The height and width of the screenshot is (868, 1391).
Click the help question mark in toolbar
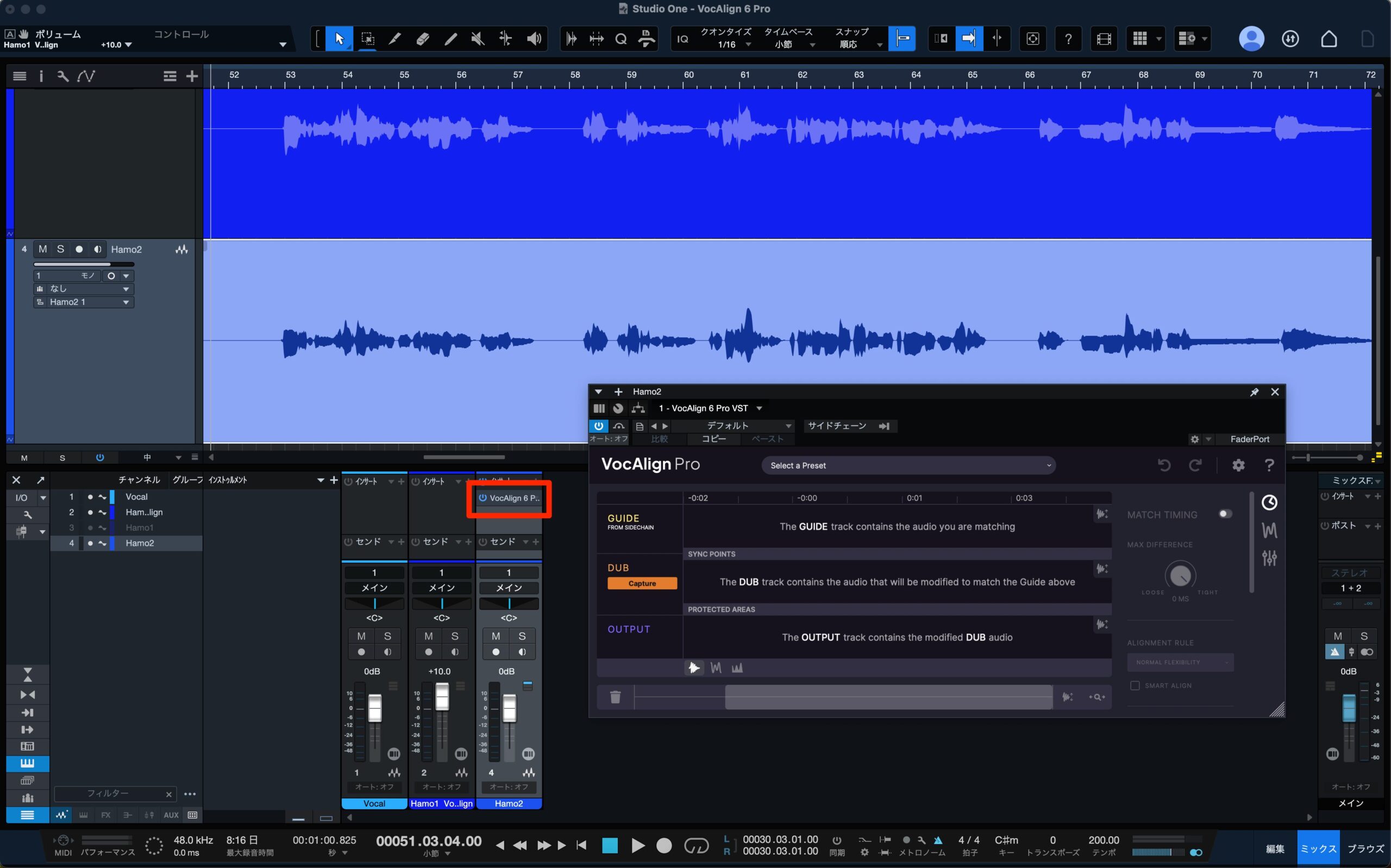tap(1068, 39)
